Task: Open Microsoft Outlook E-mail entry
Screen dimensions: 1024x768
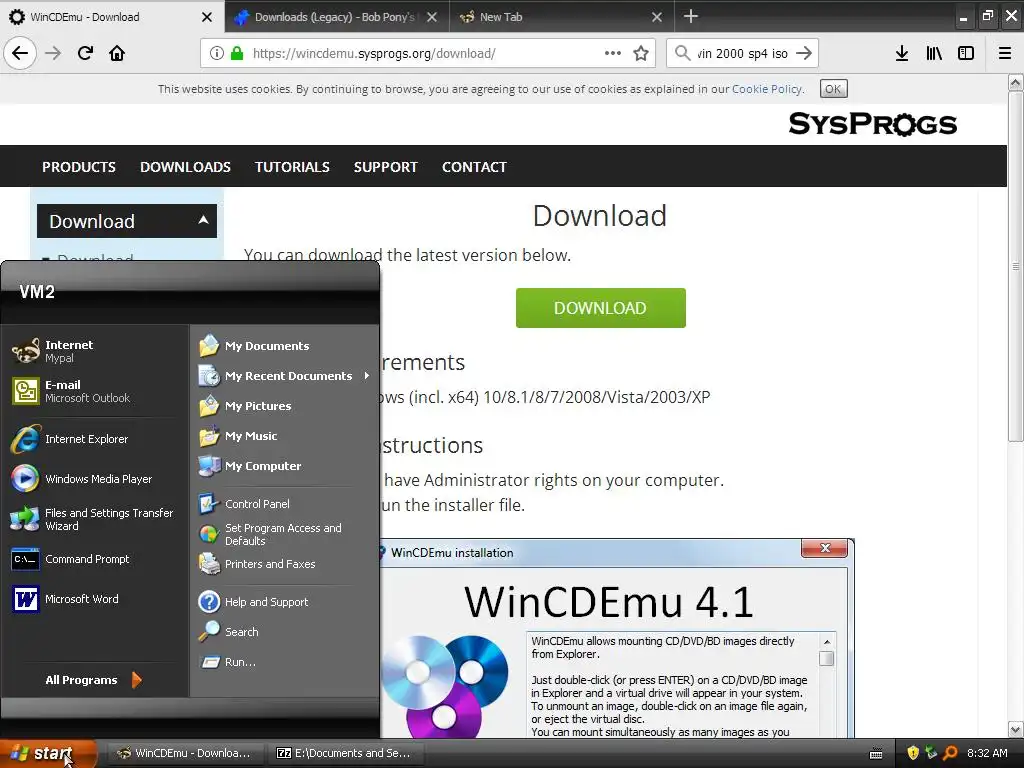Action: [x=95, y=391]
